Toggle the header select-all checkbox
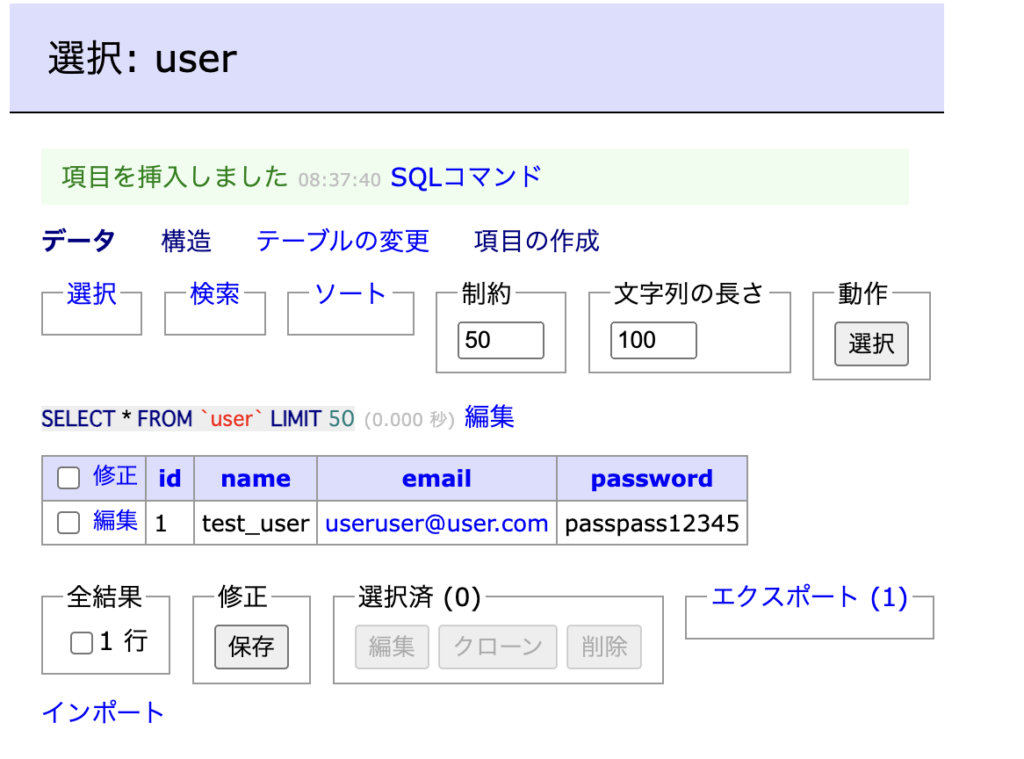Image resolution: width=1024 pixels, height=759 pixels. point(69,477)
